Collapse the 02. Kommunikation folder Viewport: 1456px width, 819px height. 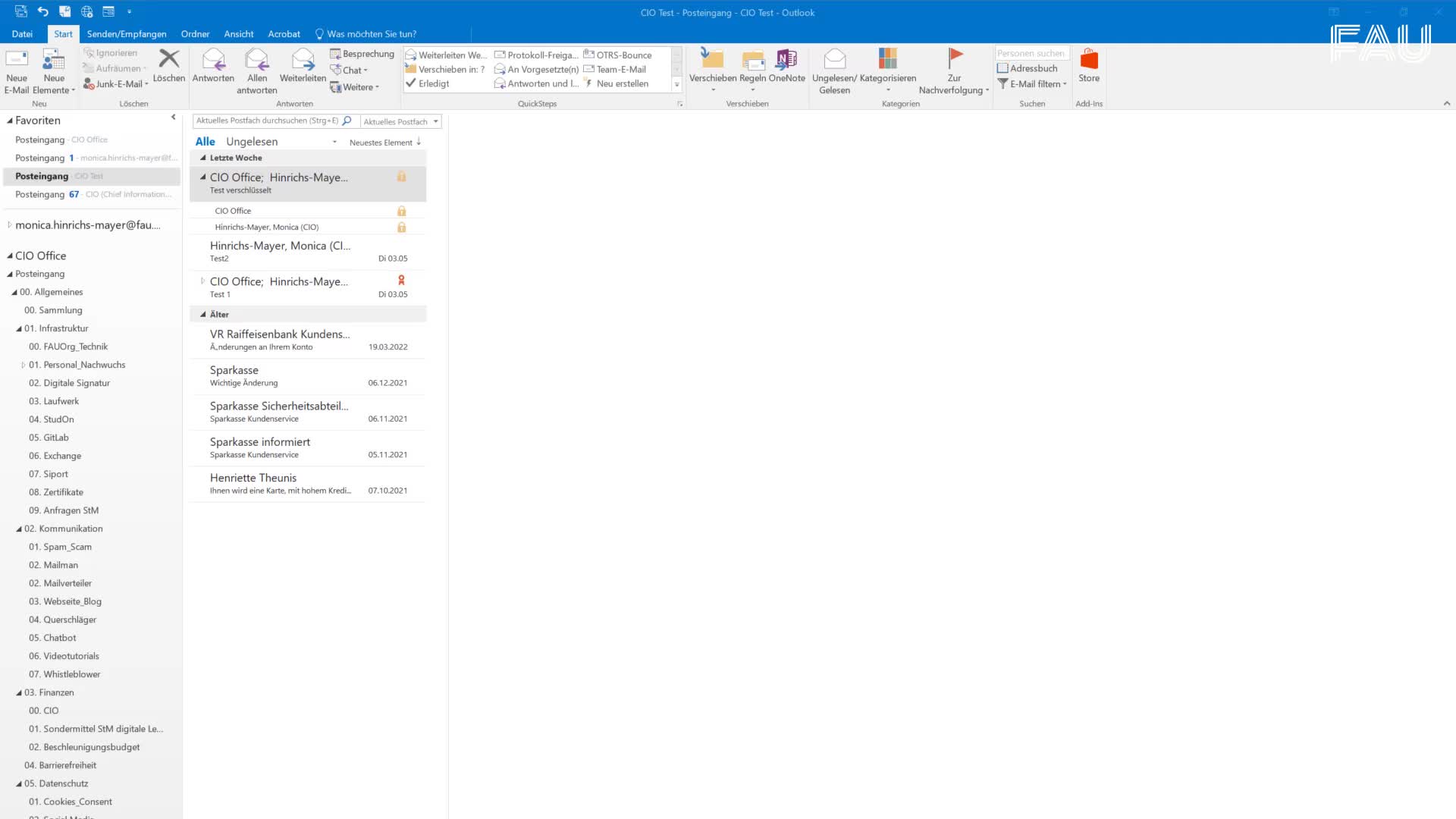19,529
